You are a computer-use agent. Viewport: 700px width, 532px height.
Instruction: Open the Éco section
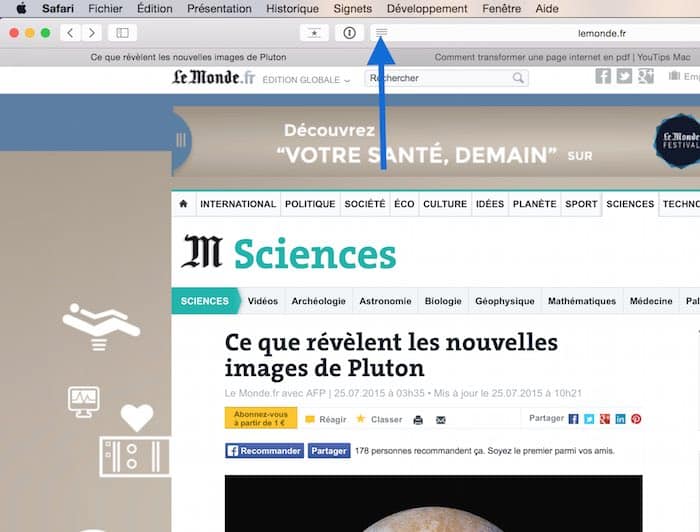click(x=404, y=204)
